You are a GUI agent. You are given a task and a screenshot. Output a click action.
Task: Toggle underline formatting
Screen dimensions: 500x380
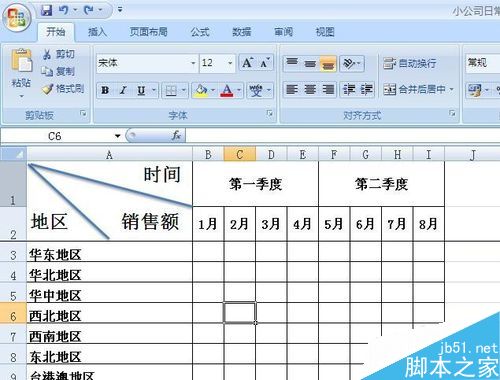pos(141,90)
